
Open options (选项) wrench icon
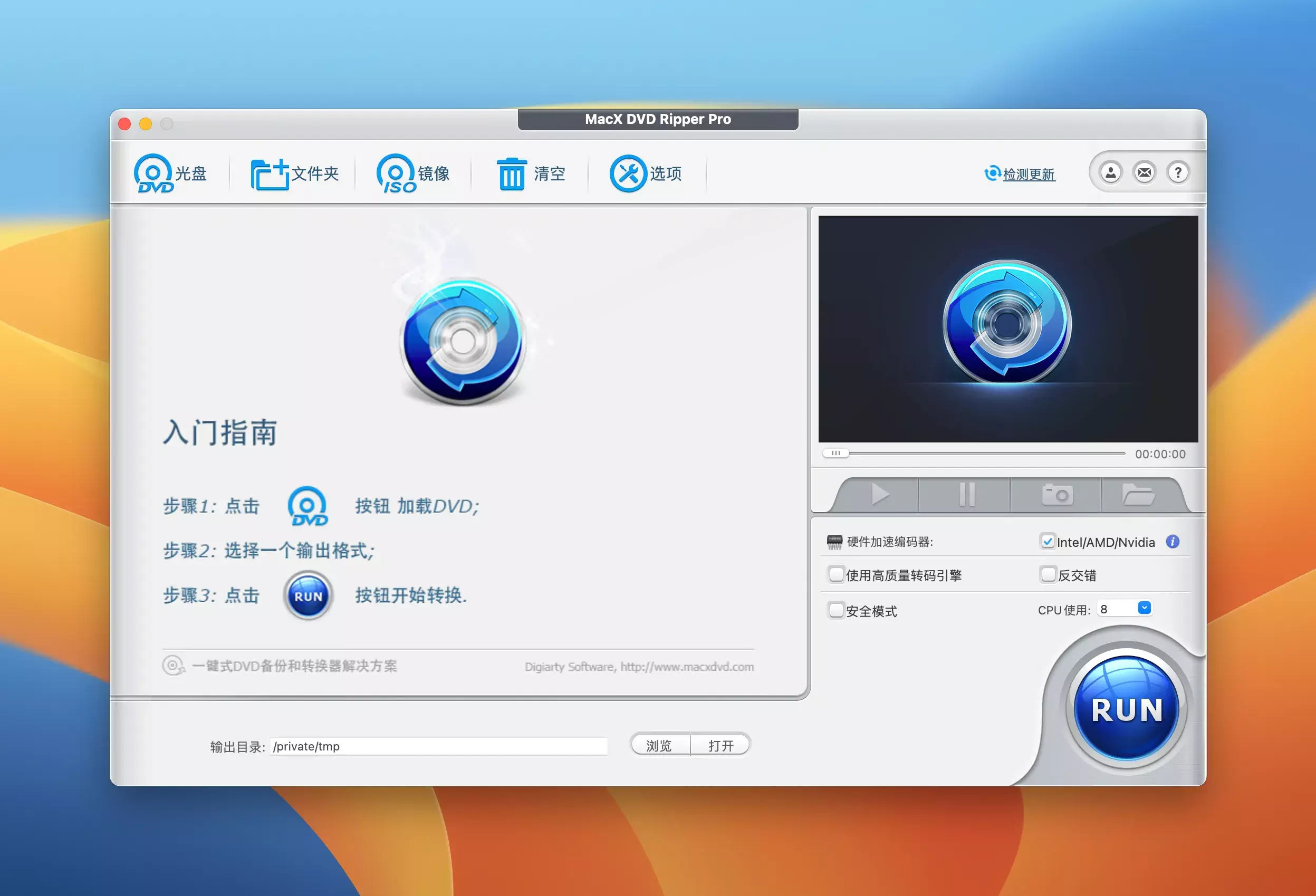point(628,173)
